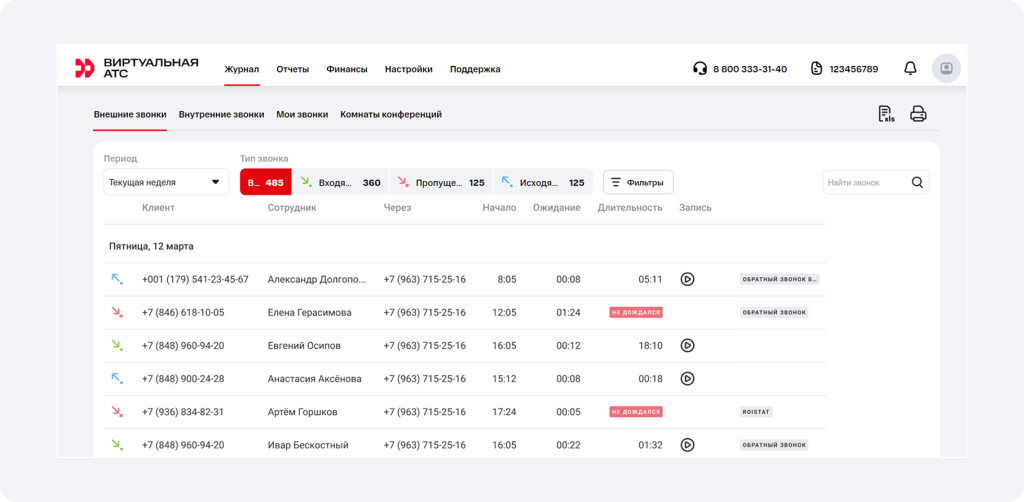Open the Отчеты menu

pyautogui.click(x=293, y=69)
